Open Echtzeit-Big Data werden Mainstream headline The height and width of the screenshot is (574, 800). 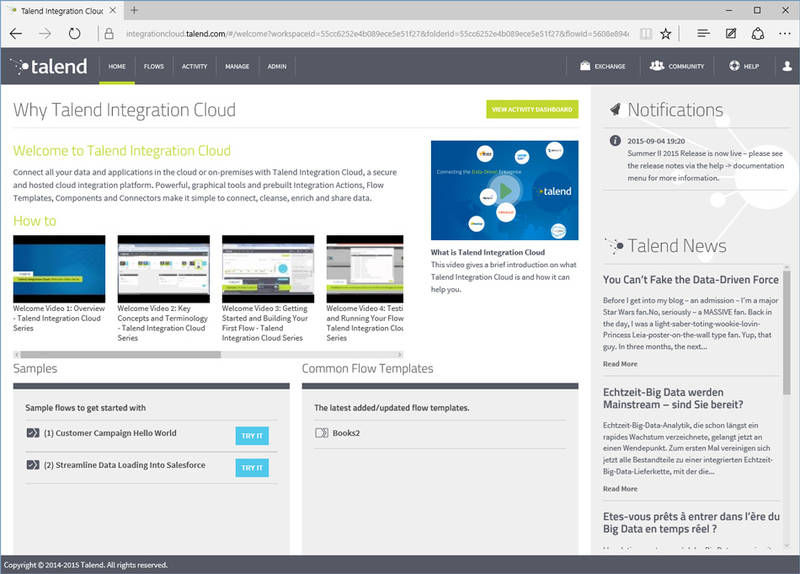pos(673,398)
